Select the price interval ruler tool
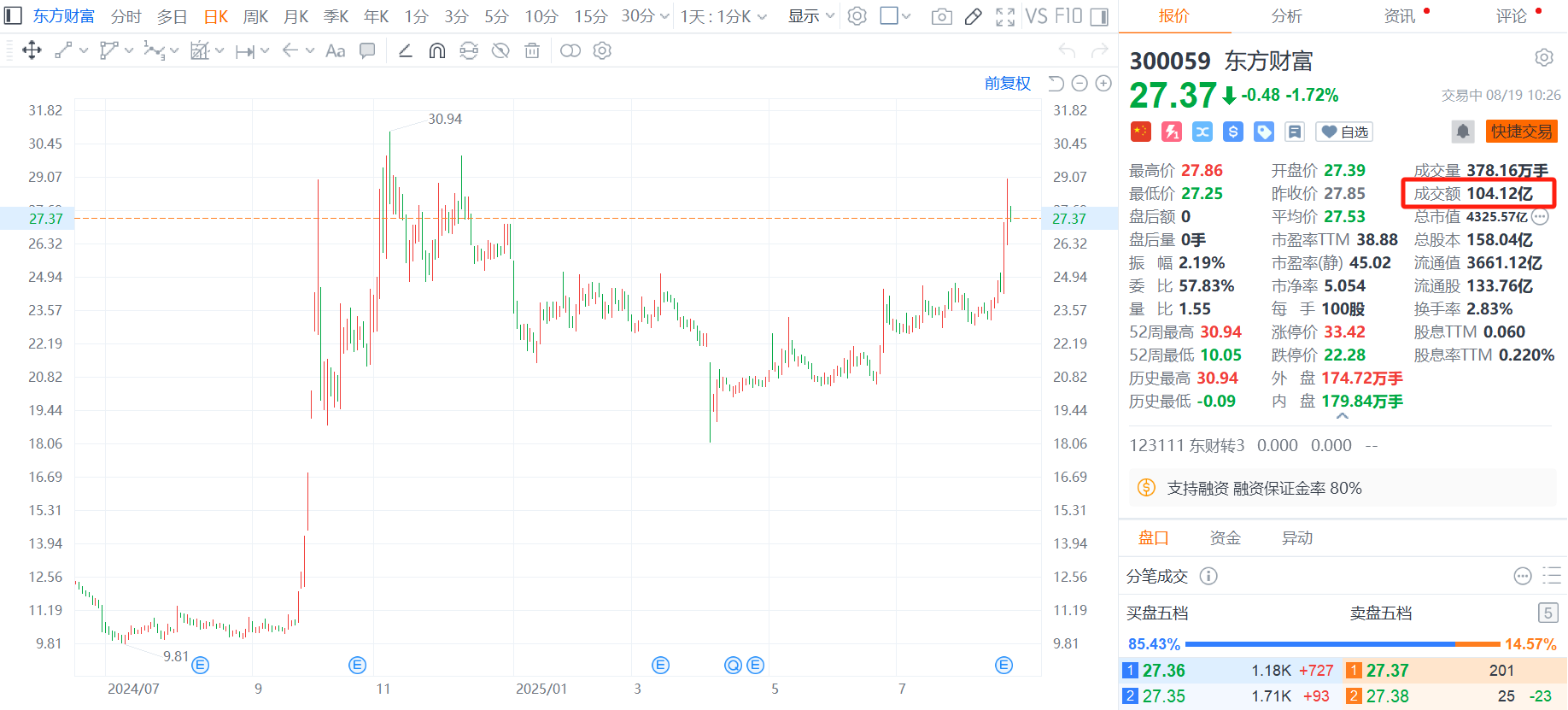The image size is (1568, 710). tap(245, 51)
